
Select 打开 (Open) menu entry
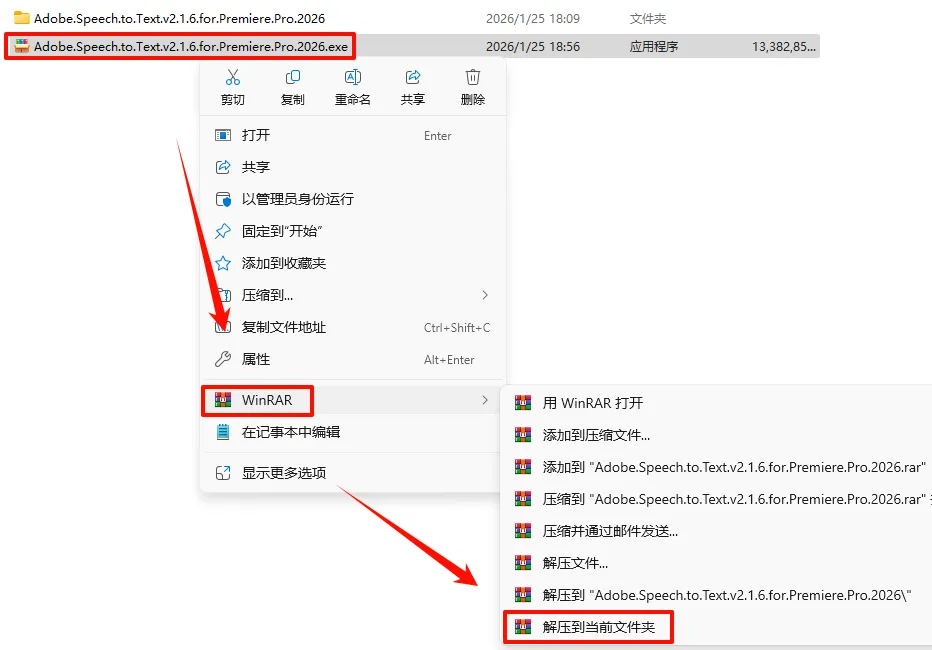(x=353, y=135)
